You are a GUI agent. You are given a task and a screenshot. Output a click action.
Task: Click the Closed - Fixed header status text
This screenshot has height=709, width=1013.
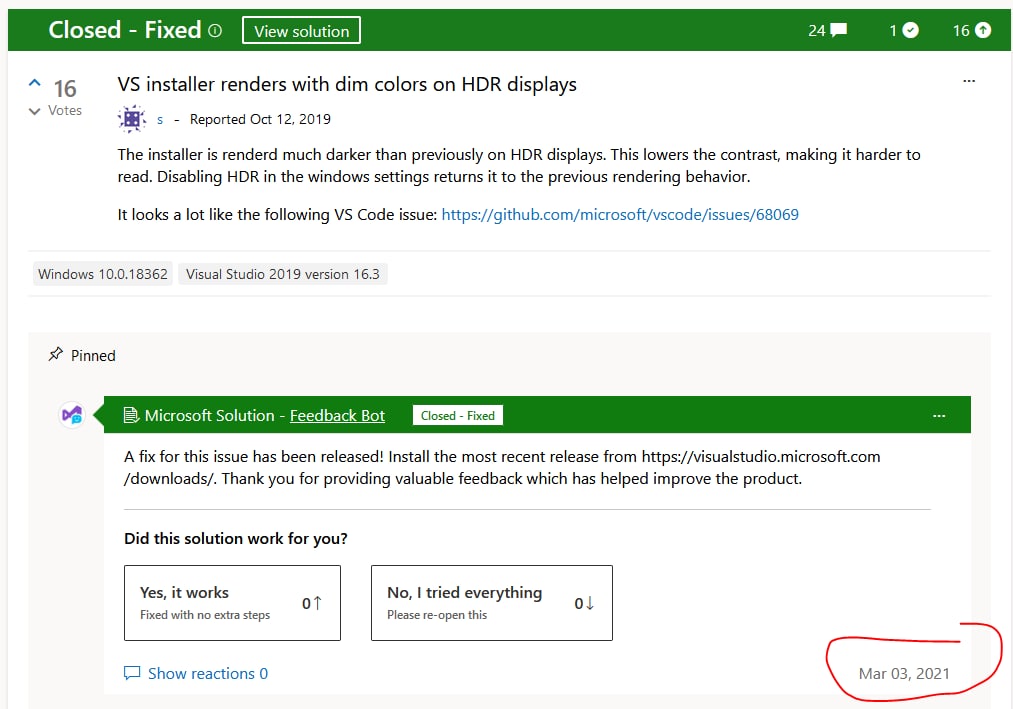(125, 30)
